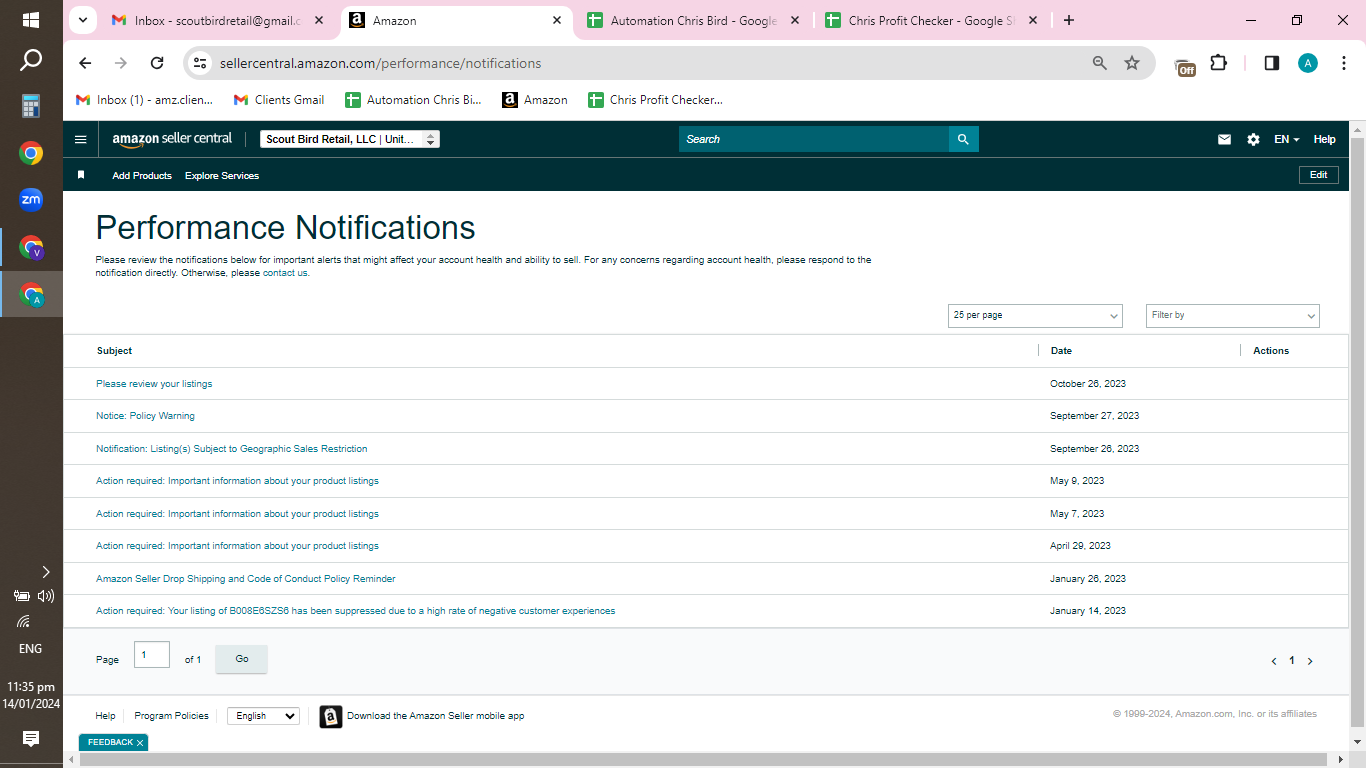The width and height of the screenshot is (1366, 768).
Task: Click the extension icon labeled Off
Action: [x=1185, y=66]
